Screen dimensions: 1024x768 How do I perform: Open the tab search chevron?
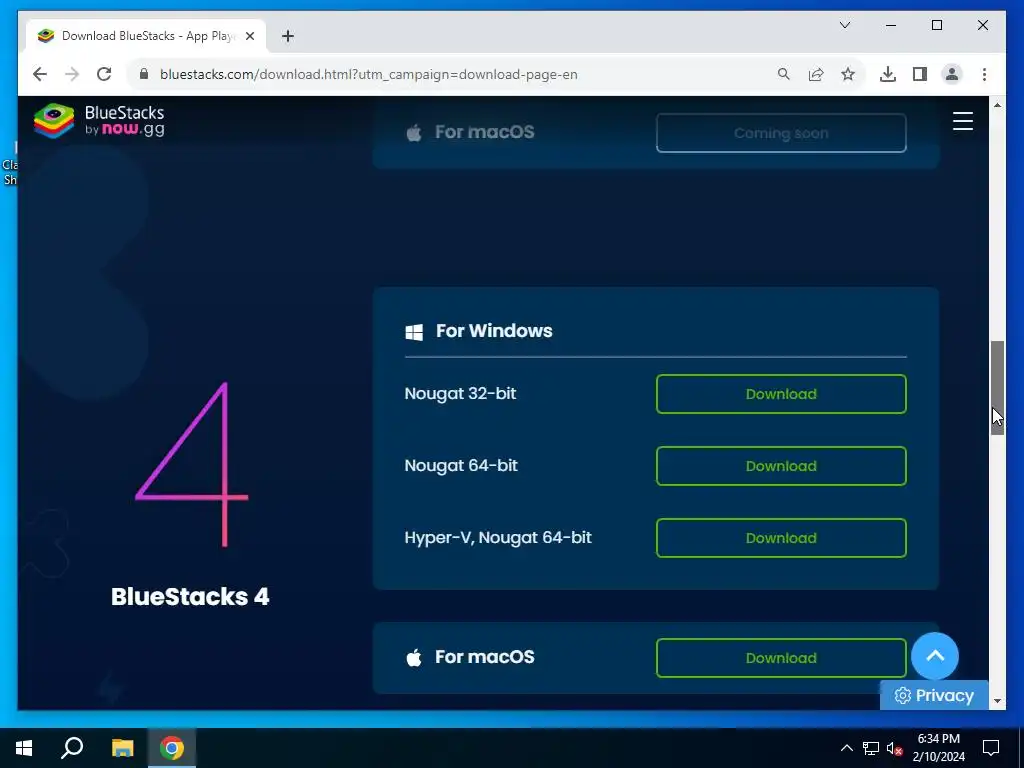844,25
